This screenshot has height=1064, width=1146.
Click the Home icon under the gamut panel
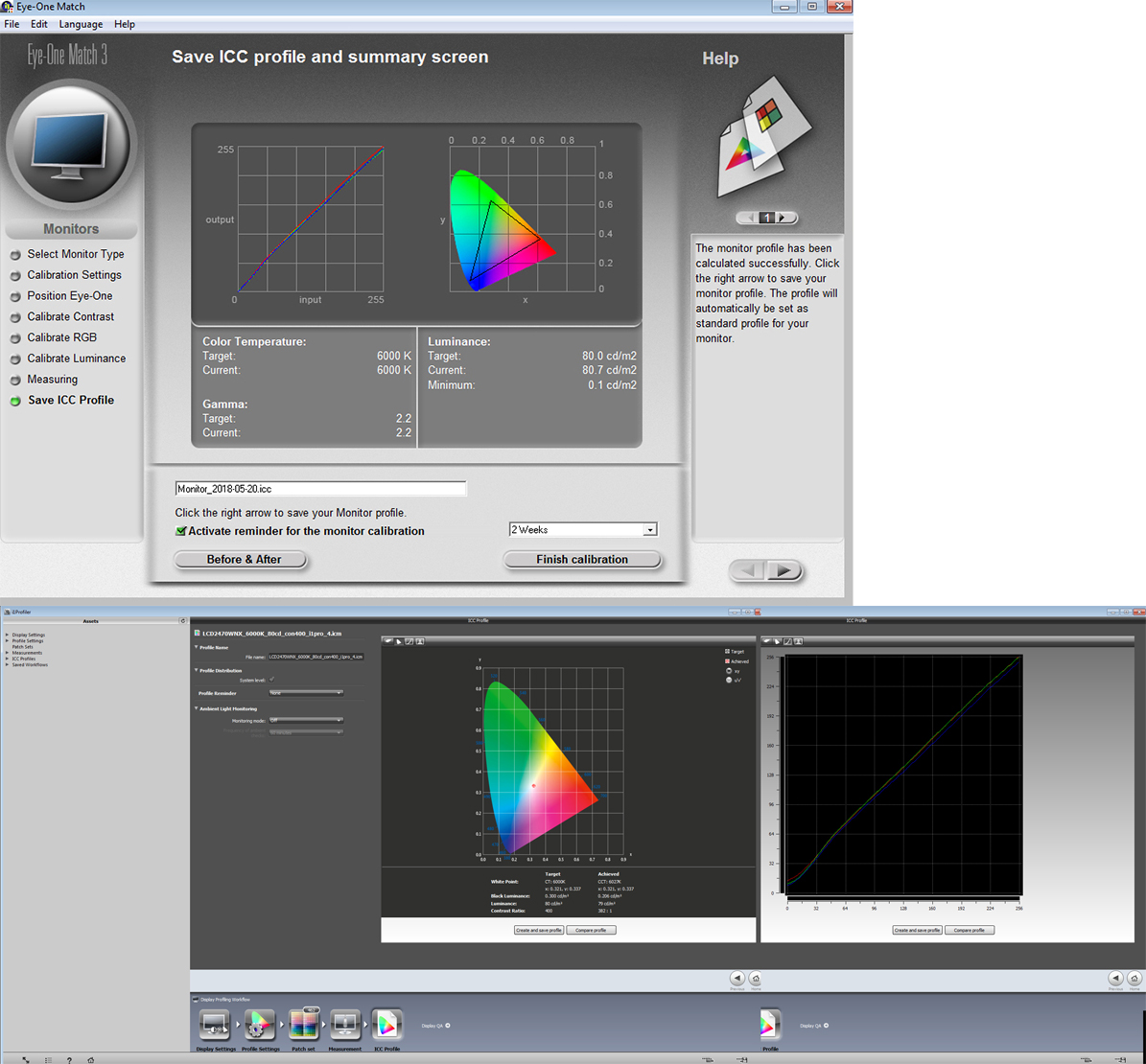coord(756,979)
